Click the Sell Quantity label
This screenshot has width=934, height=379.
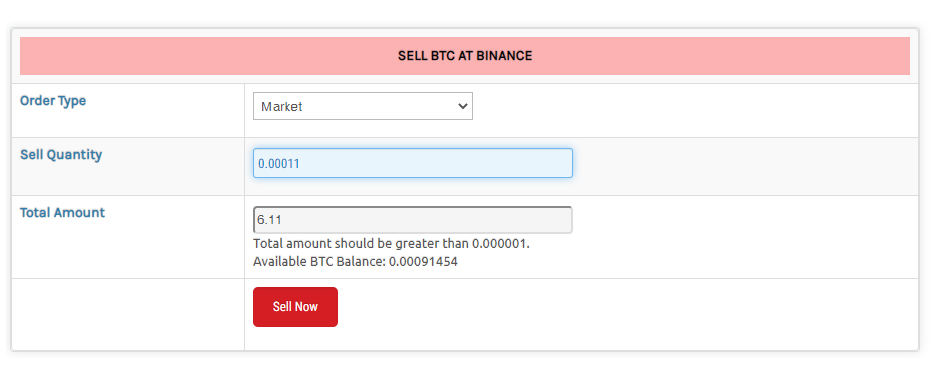(x=61, y=155)
